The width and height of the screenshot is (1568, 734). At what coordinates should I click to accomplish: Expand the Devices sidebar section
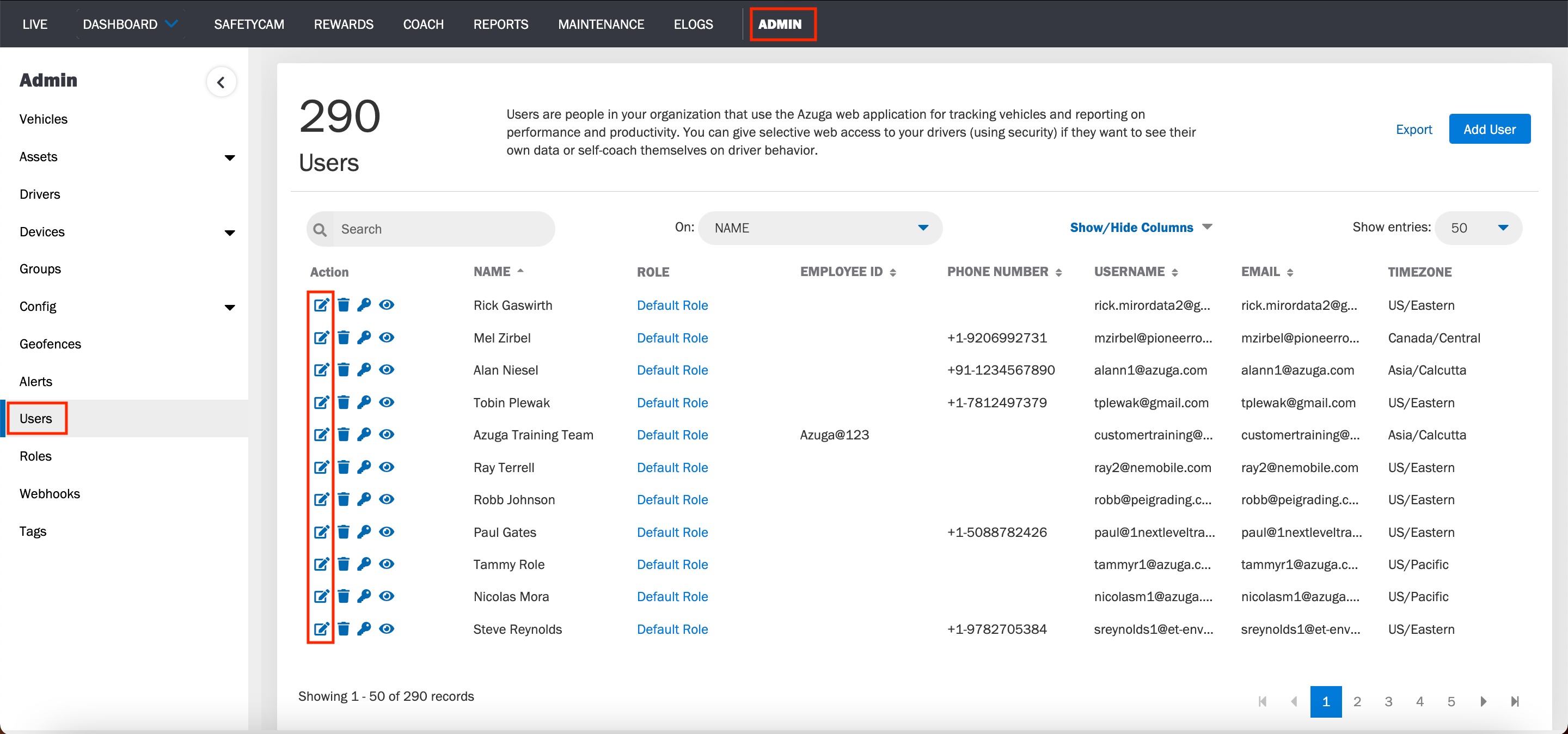[229, 233]
